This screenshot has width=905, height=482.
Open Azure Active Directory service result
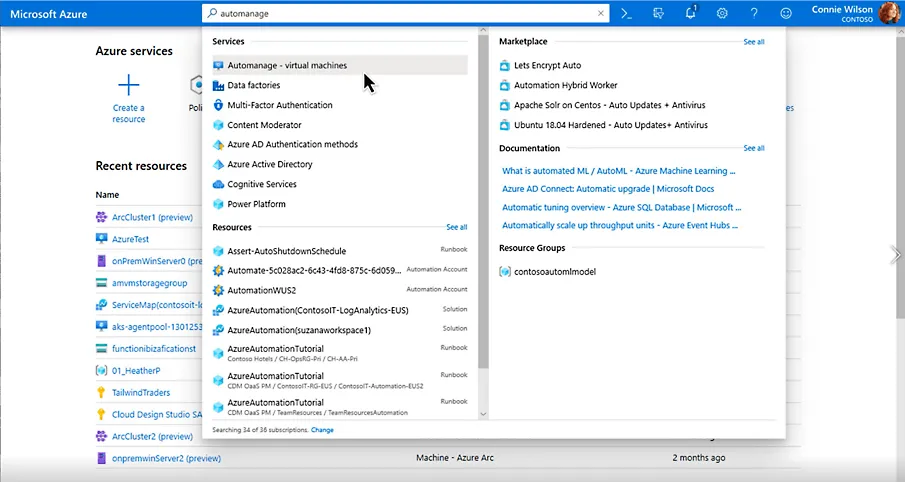click(x=270, y=164)
